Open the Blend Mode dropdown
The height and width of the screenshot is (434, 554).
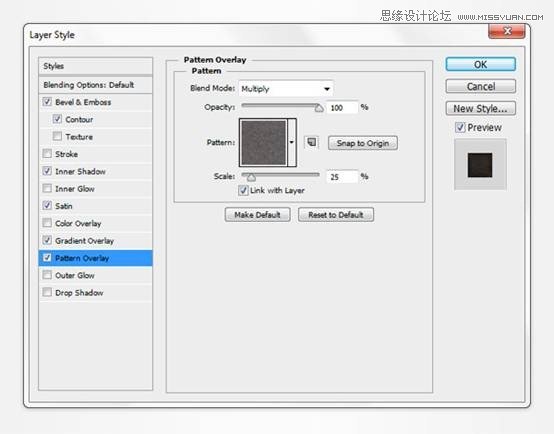coord(286,89)
